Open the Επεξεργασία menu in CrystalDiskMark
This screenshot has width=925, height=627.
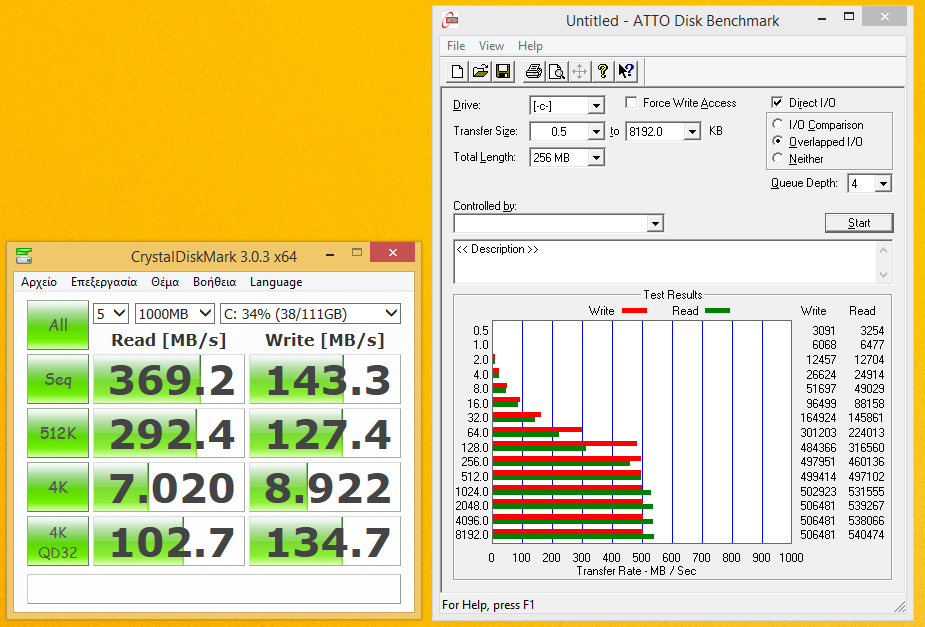[104, 282]
